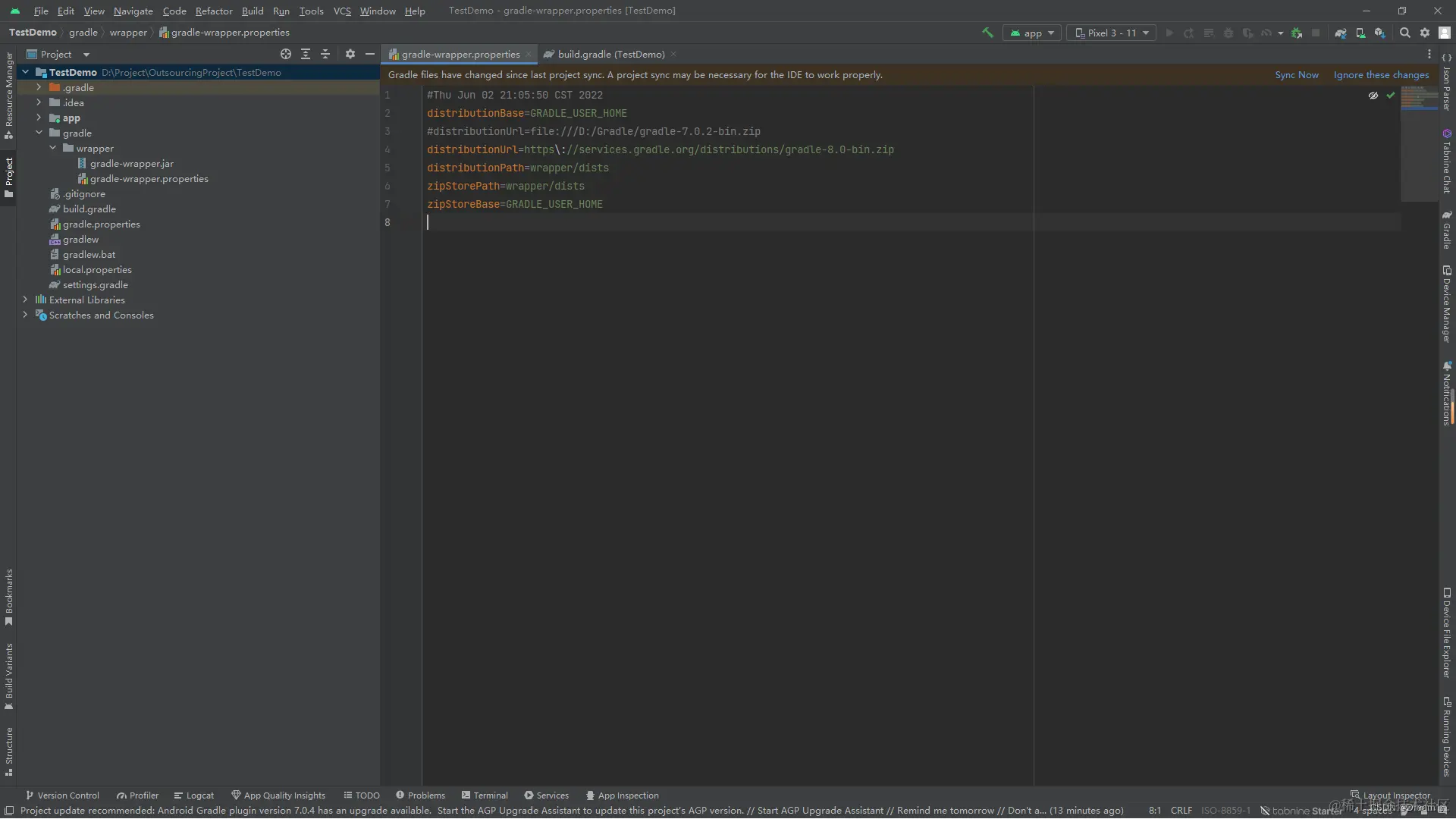This screenshot has width=1456, height=819.
Task: Click the Attach Debugger to Android Process icon
Action: tap(1297, 33)
